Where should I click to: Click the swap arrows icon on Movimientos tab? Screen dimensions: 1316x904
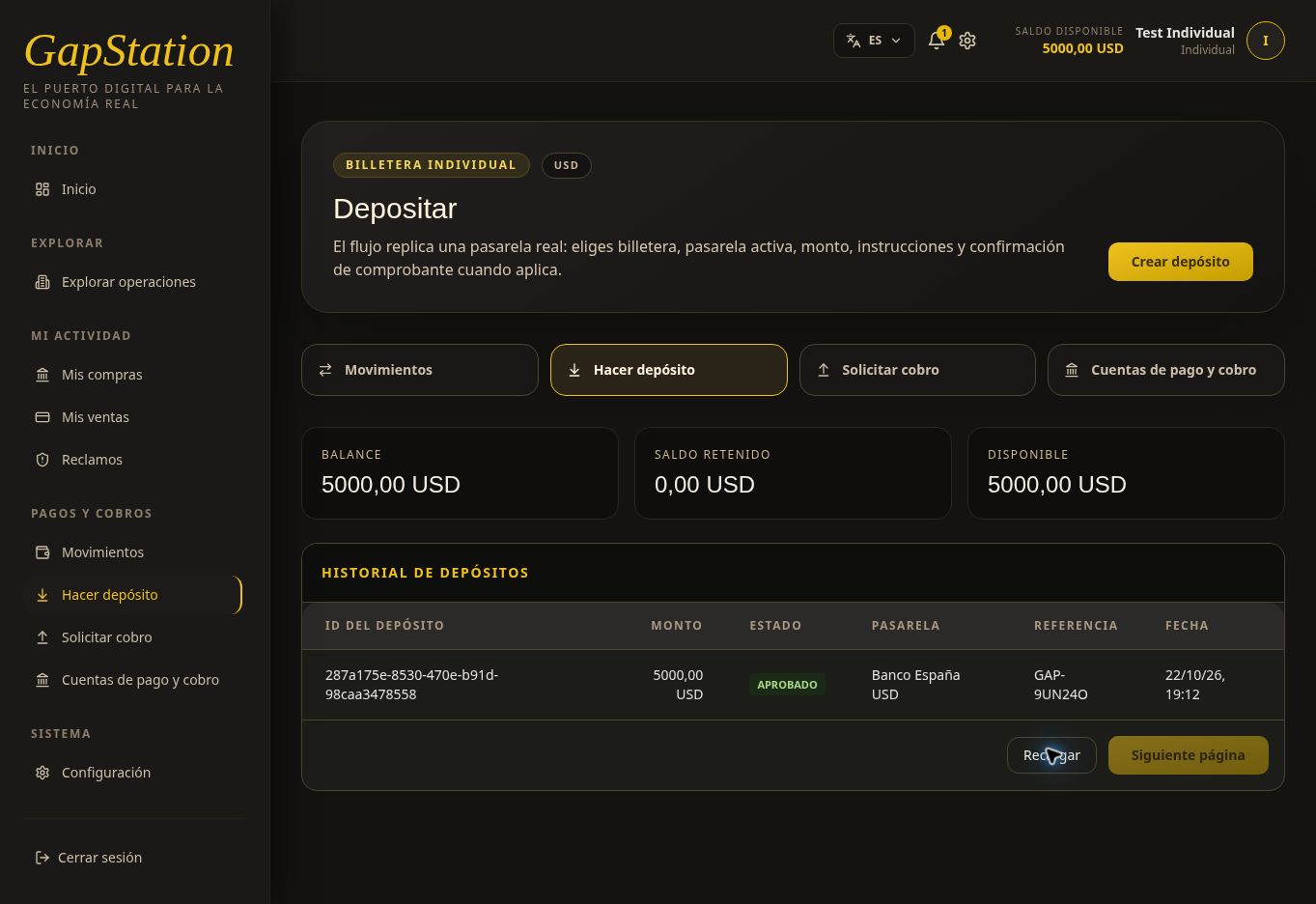(x=325, y=370)
